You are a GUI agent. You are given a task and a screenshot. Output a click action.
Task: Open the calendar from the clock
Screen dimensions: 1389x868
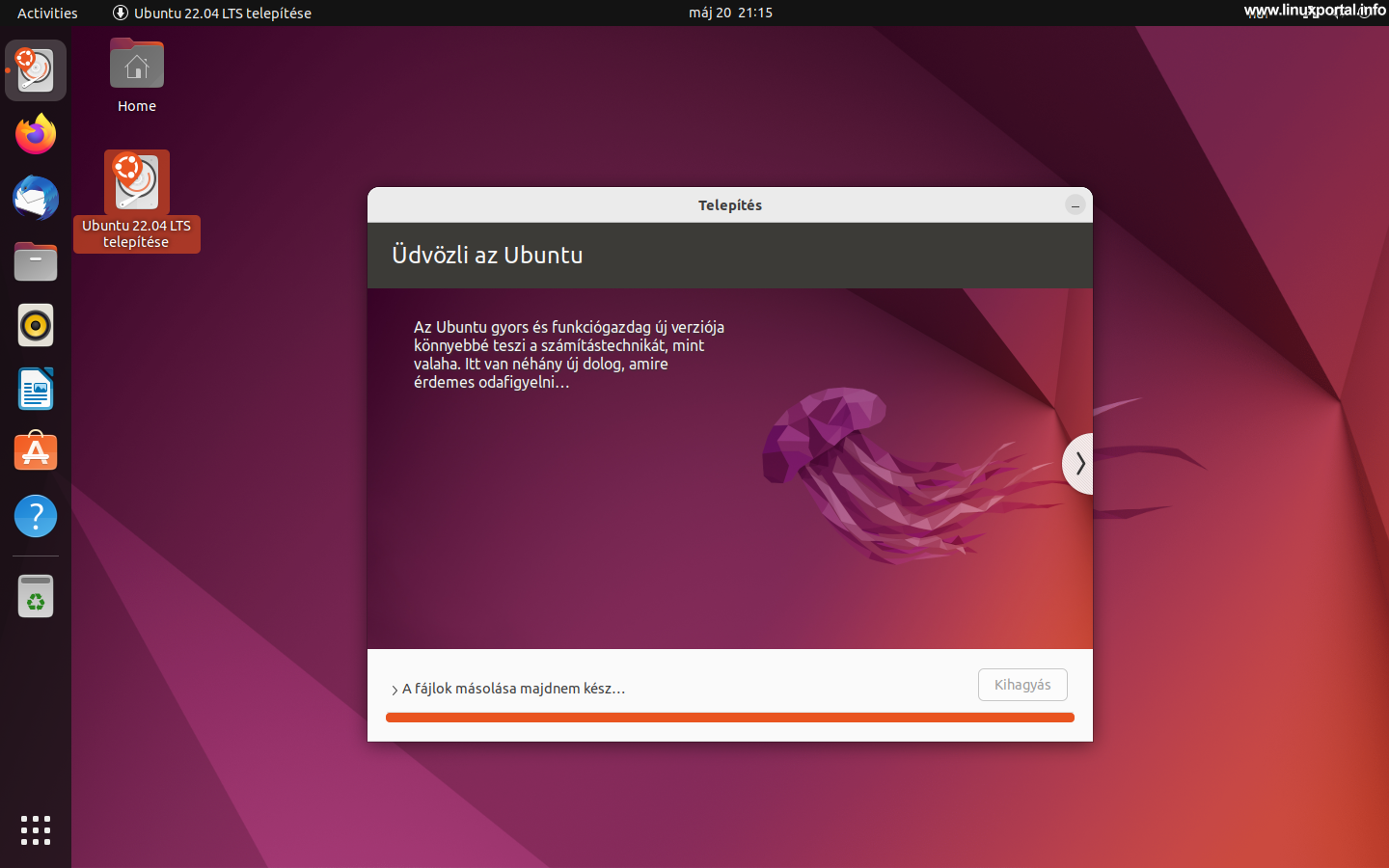pyautogui.click(x=730, y=13)
